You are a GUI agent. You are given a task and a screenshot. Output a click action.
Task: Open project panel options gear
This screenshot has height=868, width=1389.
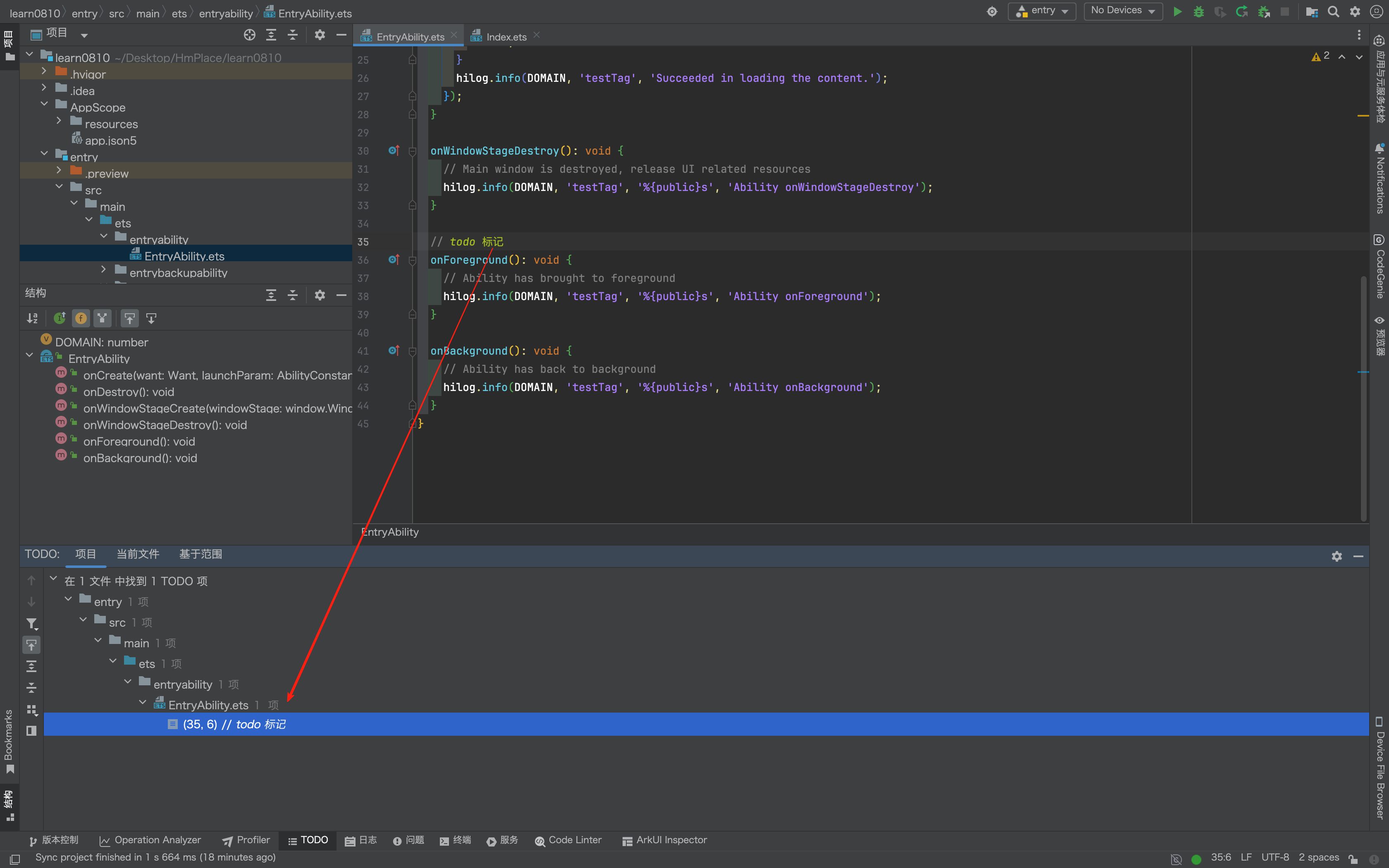pos(320,35)
